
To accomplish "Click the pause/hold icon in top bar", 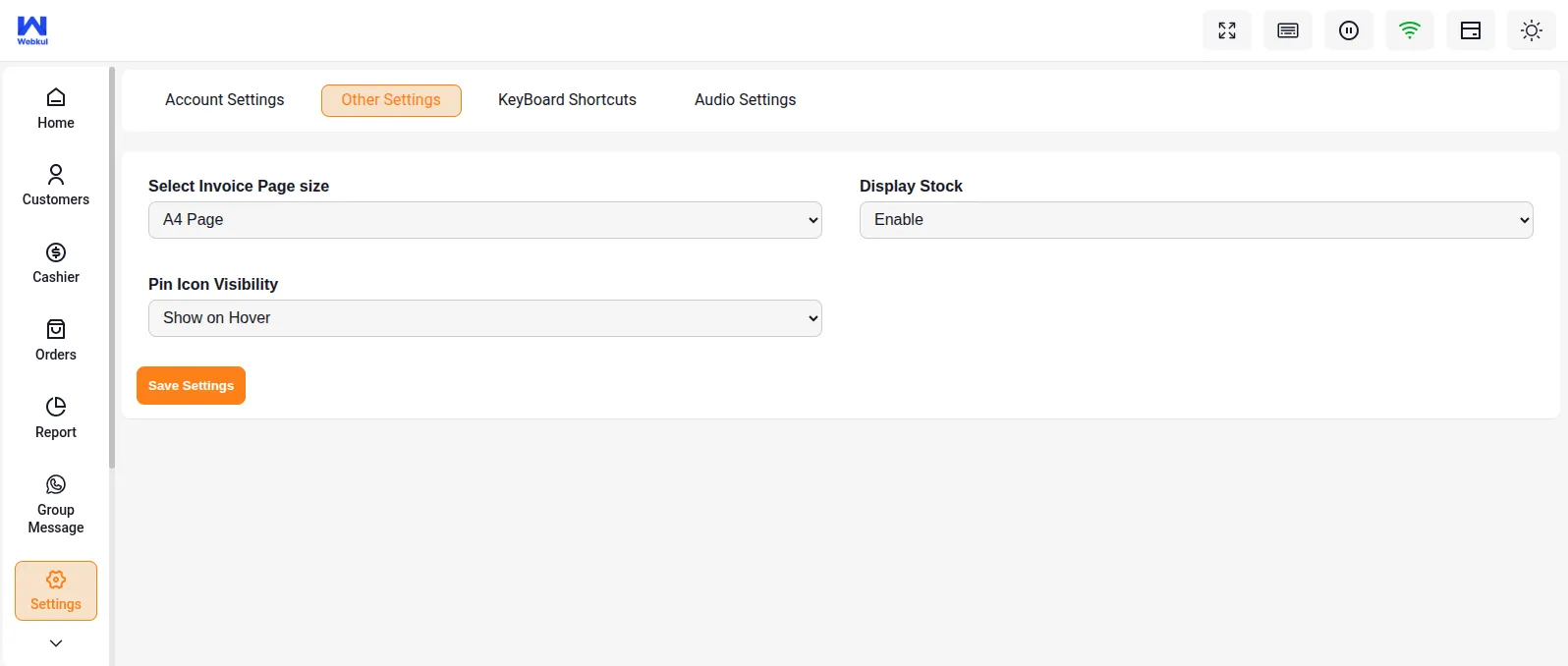I will [1349, 30].
